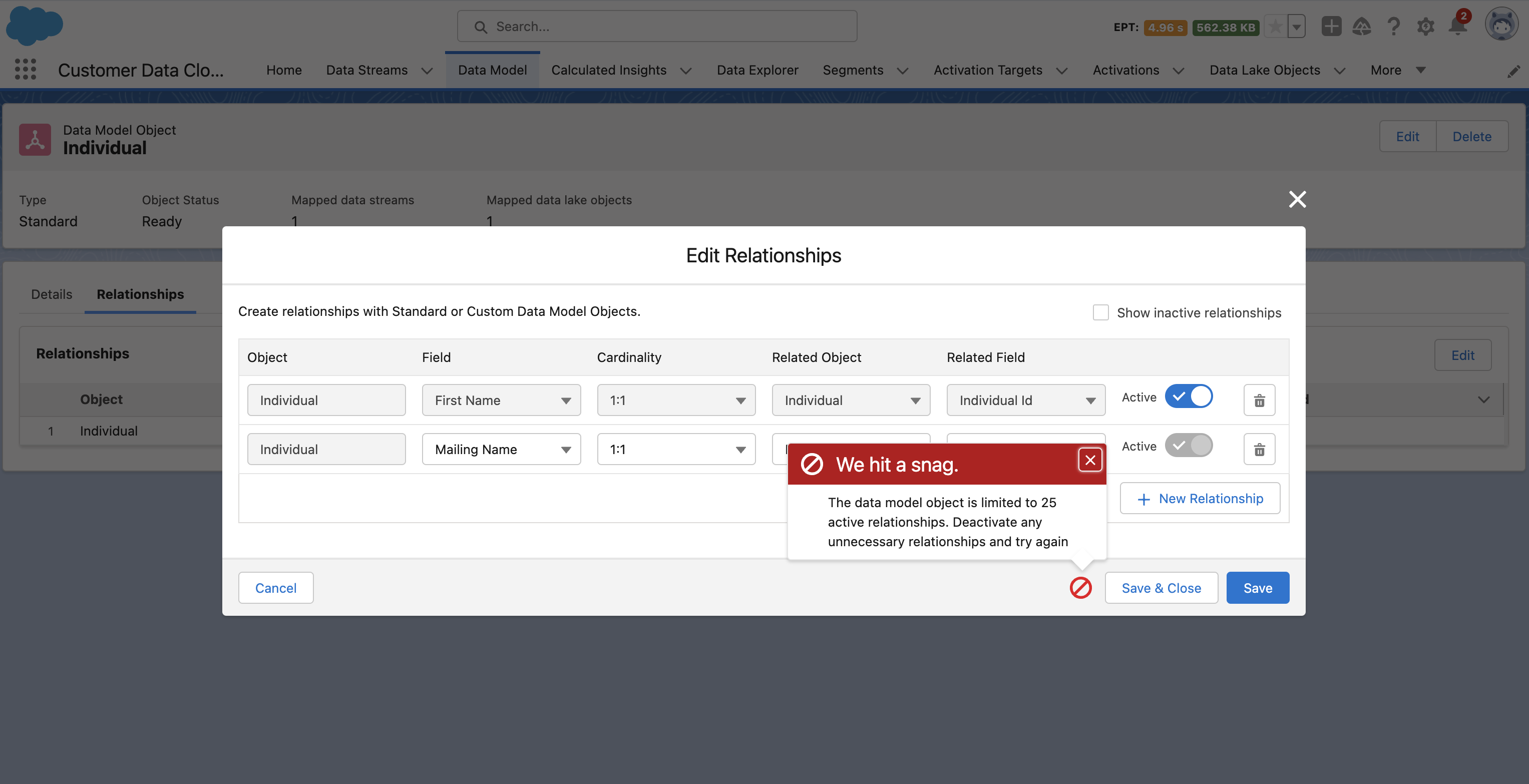Open the Data Streams tab

pos(367,70)
